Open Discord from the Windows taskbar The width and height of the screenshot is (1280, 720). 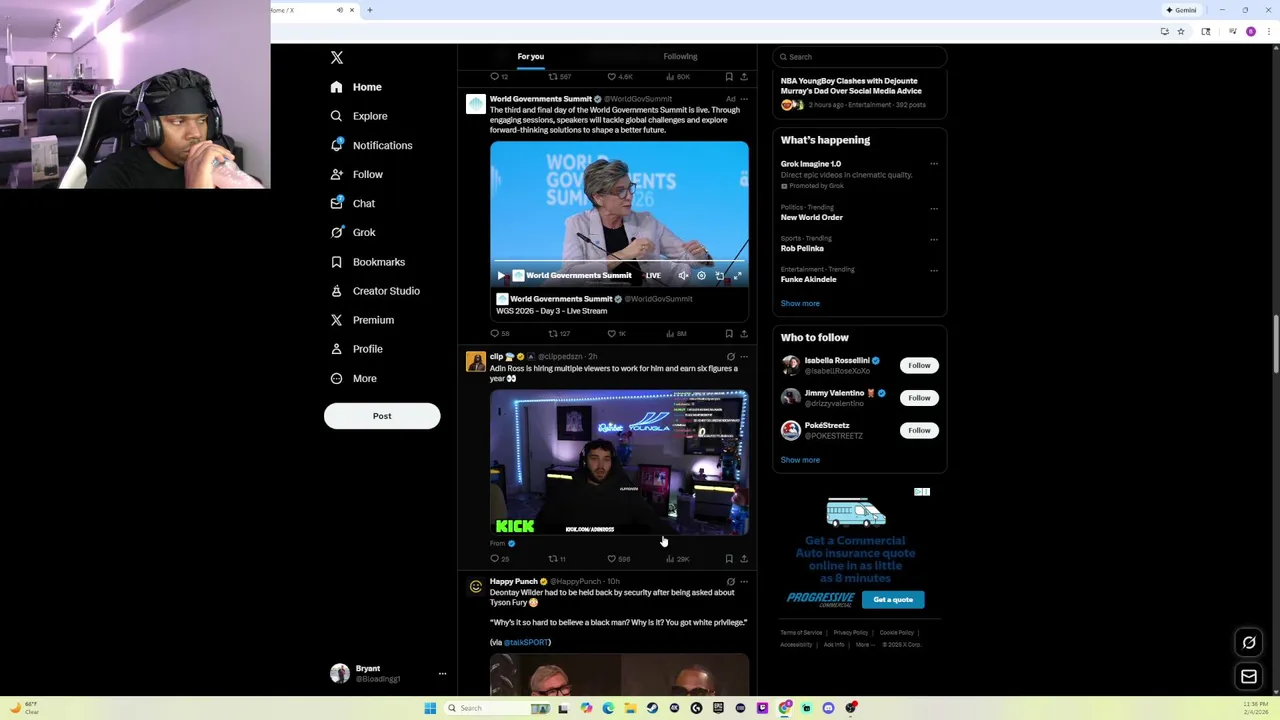coord(828,708)
